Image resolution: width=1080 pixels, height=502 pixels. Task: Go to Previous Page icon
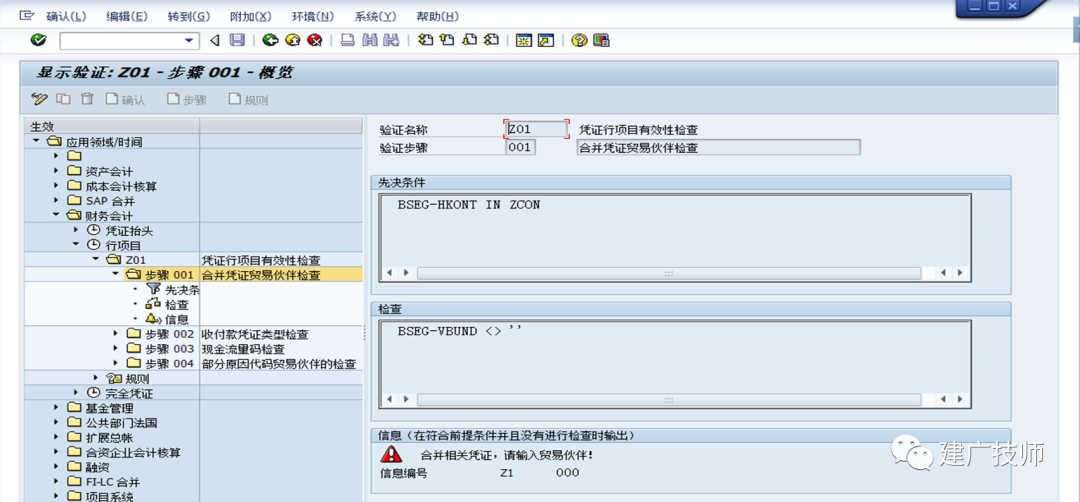(x=447, y=41)
